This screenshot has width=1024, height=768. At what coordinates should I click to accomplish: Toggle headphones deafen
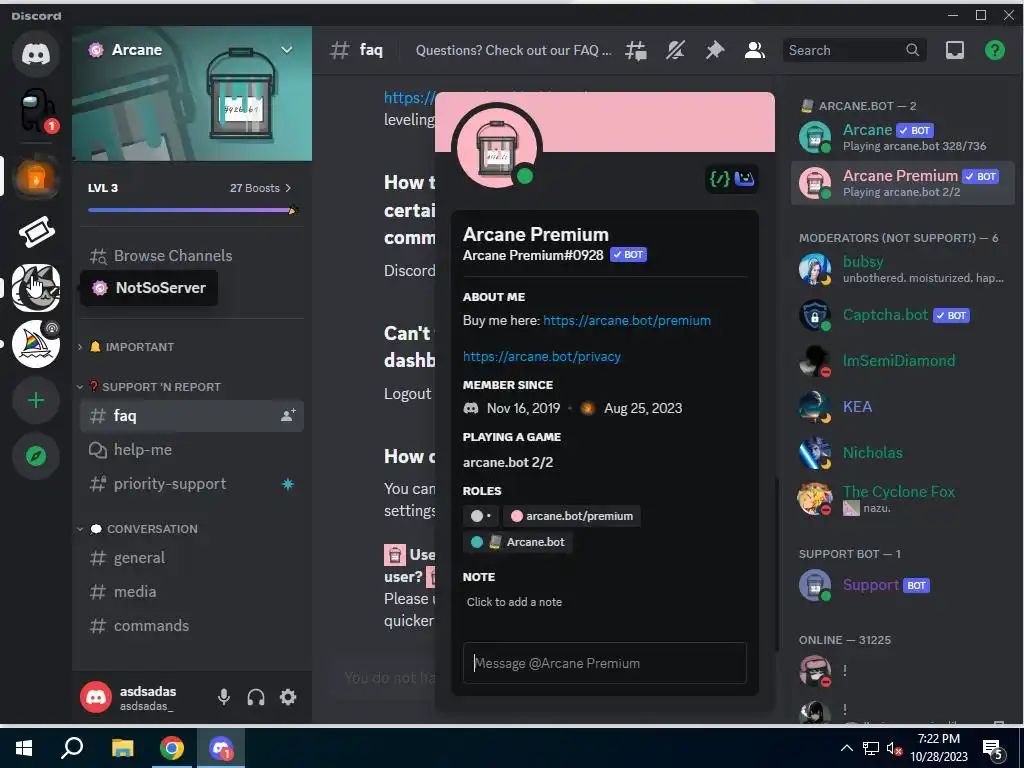click(x=256, y=697)
